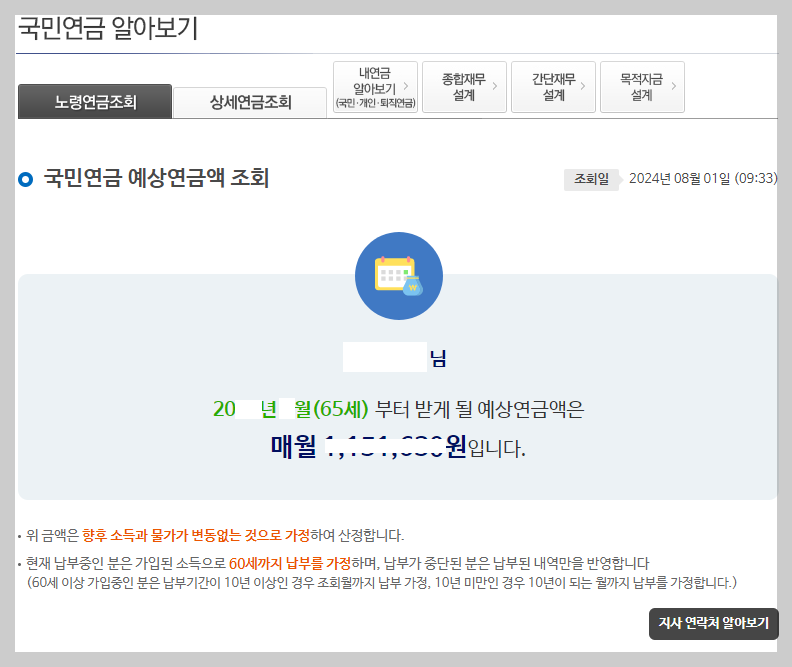Viewport: 792px width, 667px height.
Task: Click chevron arrow on 종합재무 설계
Action: click(x=494, y=86)
